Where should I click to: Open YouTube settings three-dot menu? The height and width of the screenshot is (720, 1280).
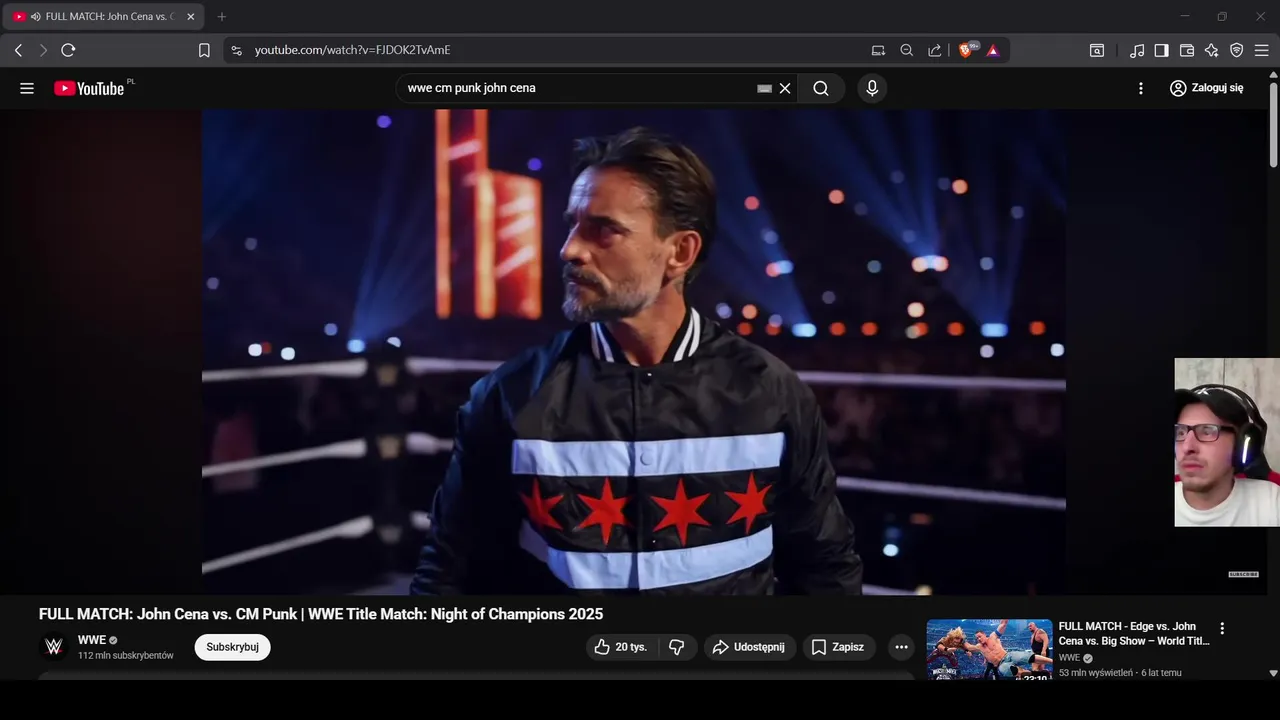pyautogui.click(x=1141, y=88)
